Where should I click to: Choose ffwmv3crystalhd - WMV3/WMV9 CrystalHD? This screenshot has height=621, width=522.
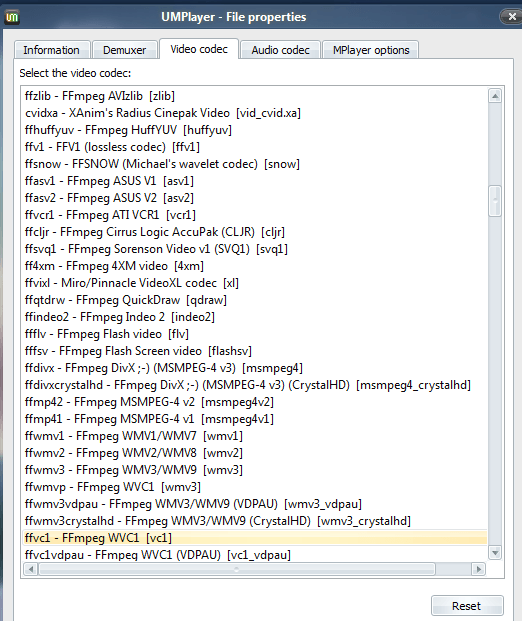point(218,522)
